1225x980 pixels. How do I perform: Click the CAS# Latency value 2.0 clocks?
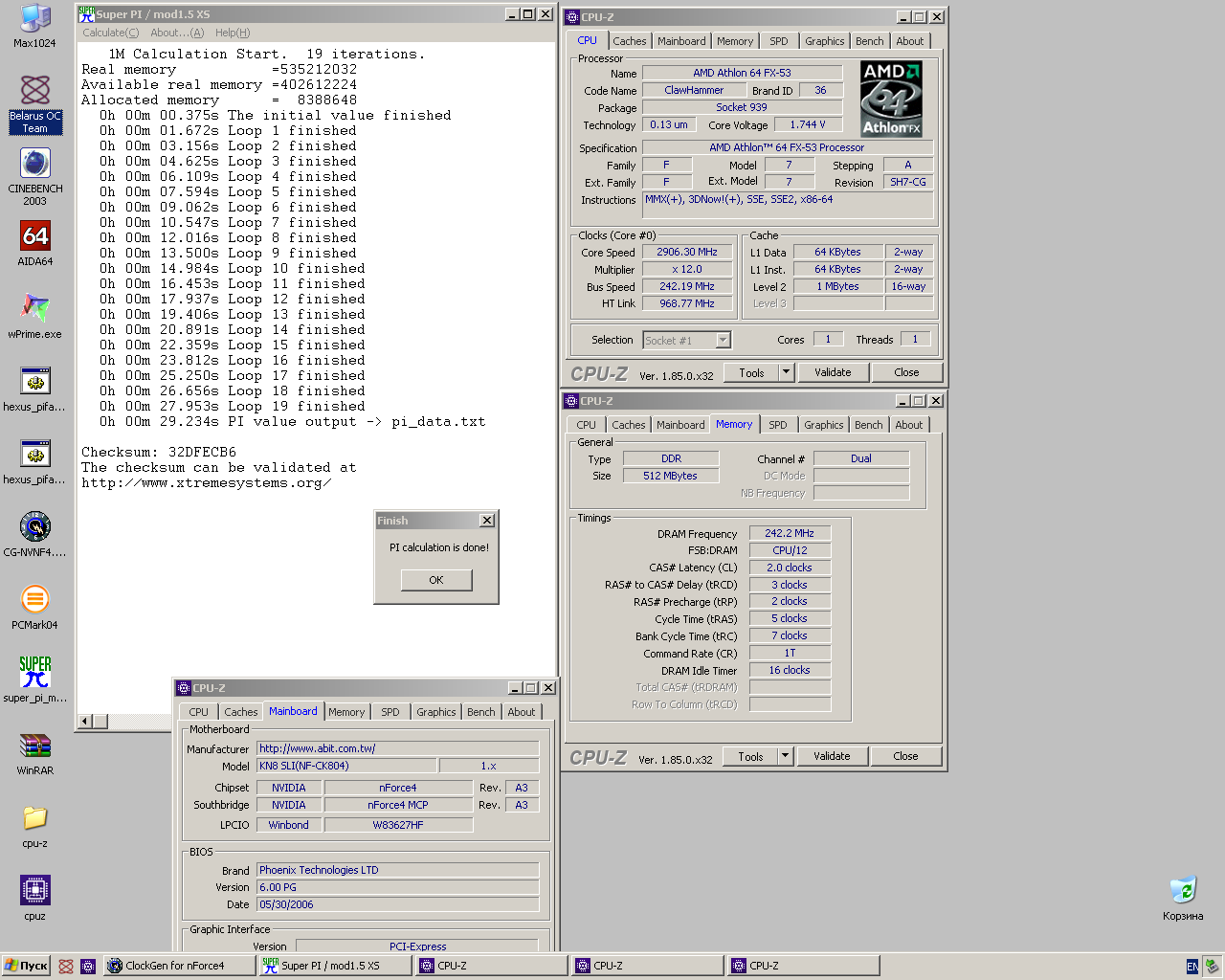790,568
